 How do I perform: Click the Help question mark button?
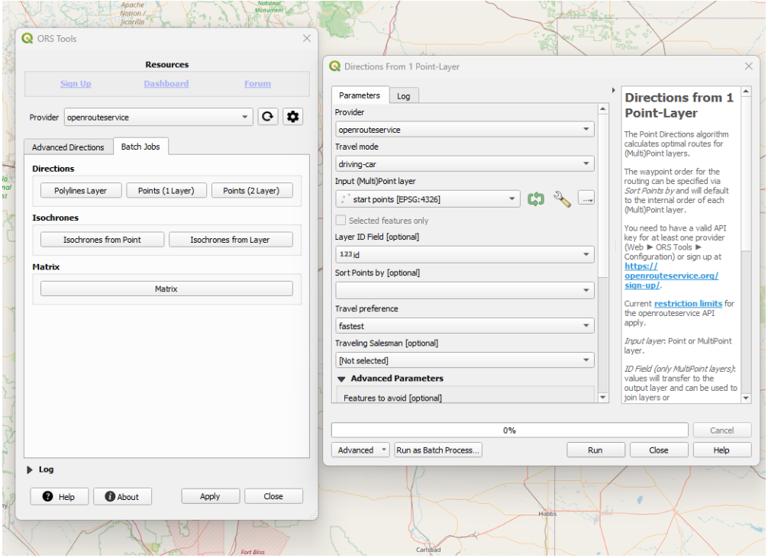(x=59, y=496)
